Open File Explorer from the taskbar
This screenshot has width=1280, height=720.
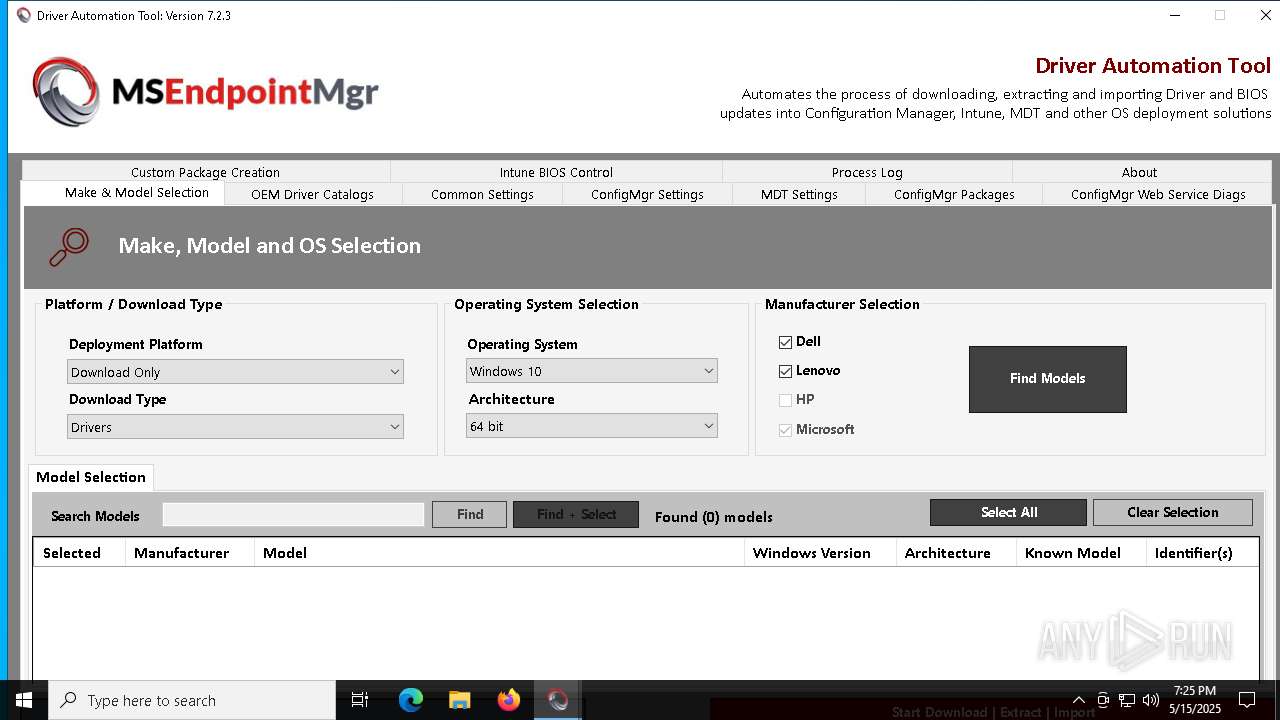[x=459, y=700]
